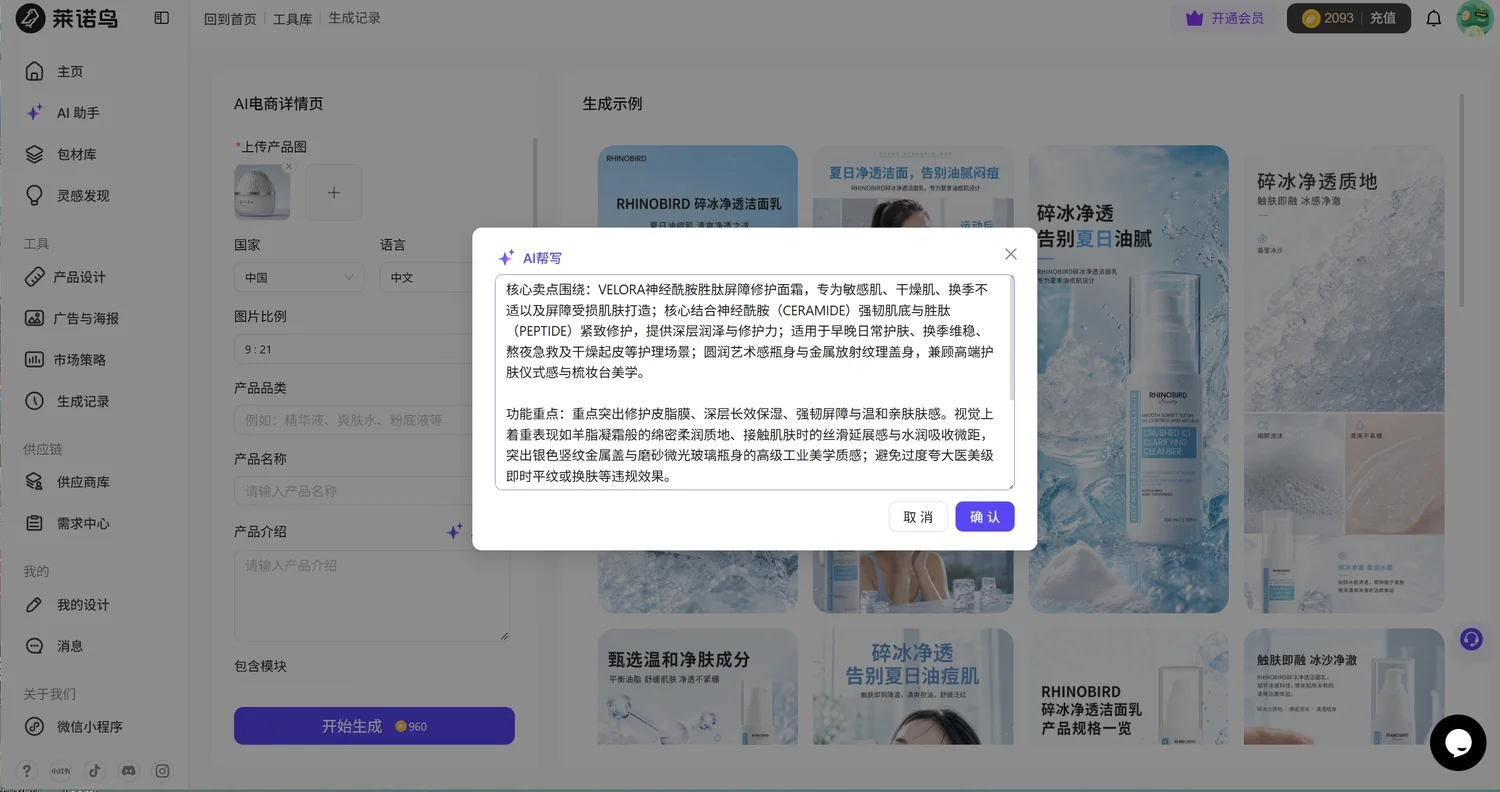The height and width of the screenshot is (792, 1500).
Task: Click the 消息 chat bubble icon
Action: (x=35, y=646)
